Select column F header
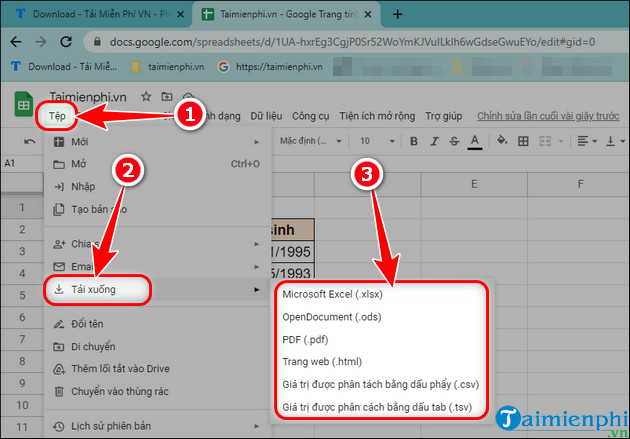Image resolution: width=630 pixels, height=439 pixels. (x=579, y=184)
